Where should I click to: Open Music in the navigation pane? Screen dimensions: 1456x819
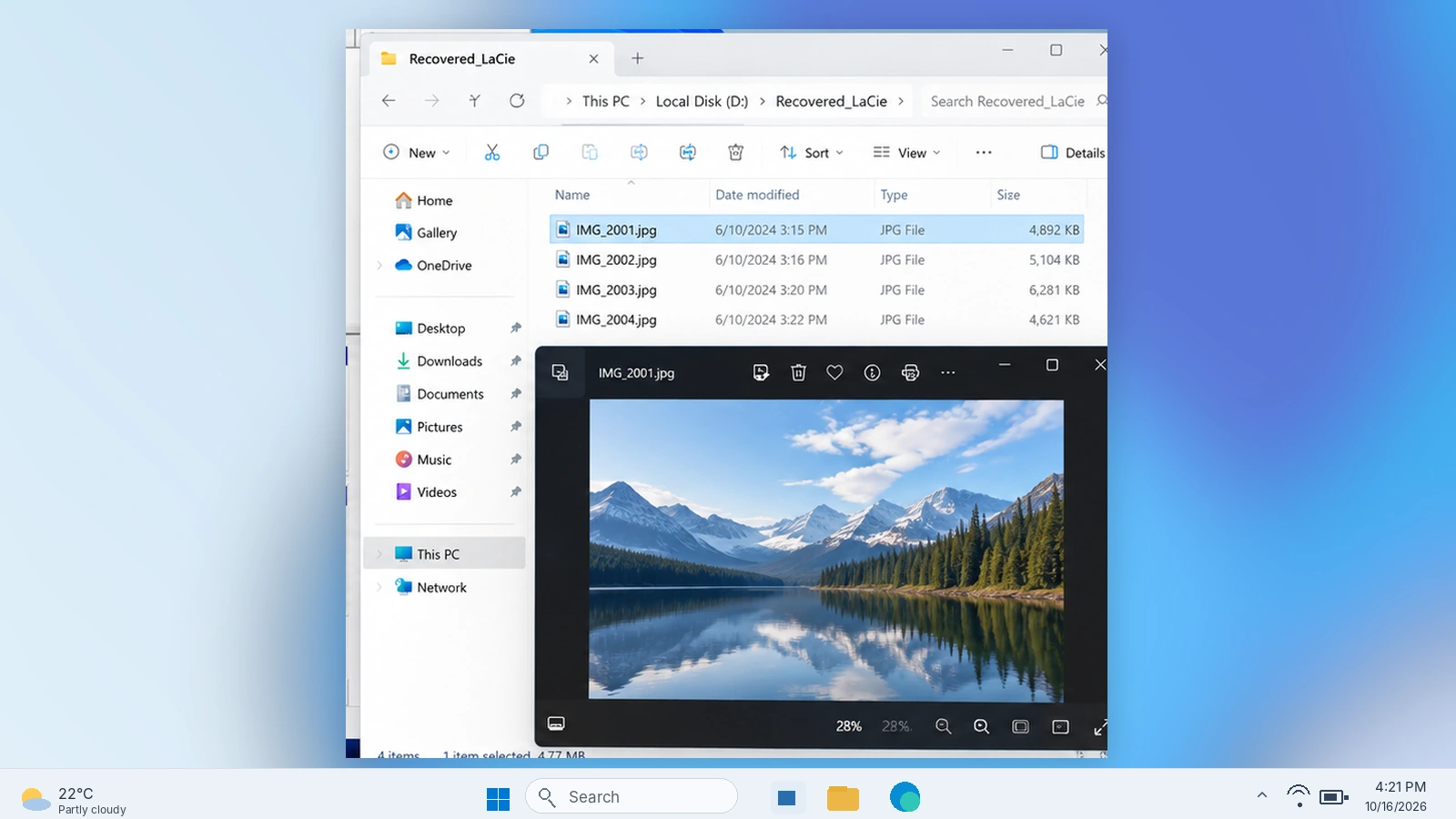423,460
